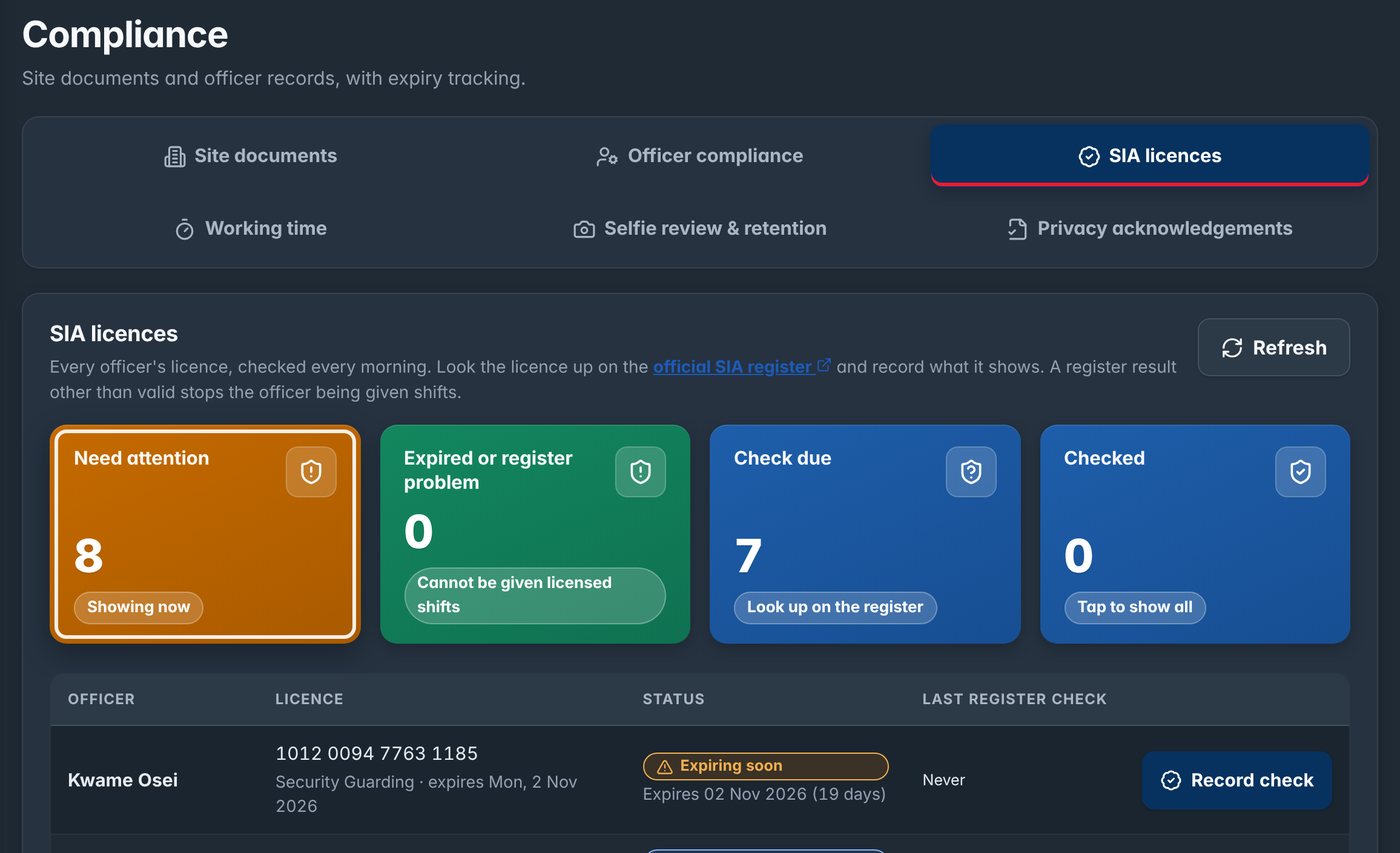Click the Cannot be given licensed shifts pill
Image resolution: width=1400 pixels, height=853 pixels.
point(535,595)
